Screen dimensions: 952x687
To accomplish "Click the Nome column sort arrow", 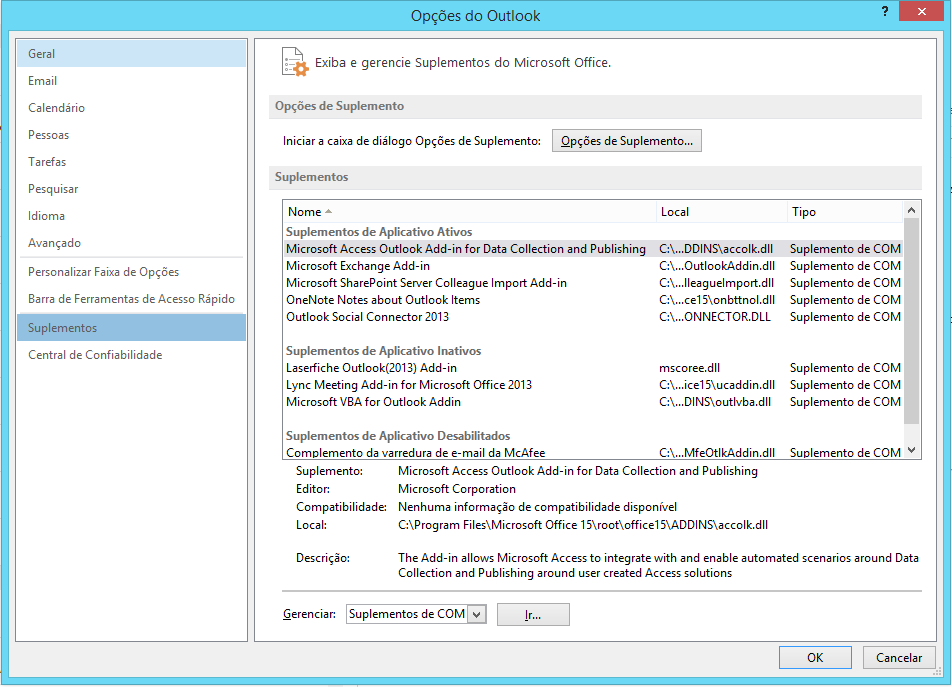I will (328, 212).
